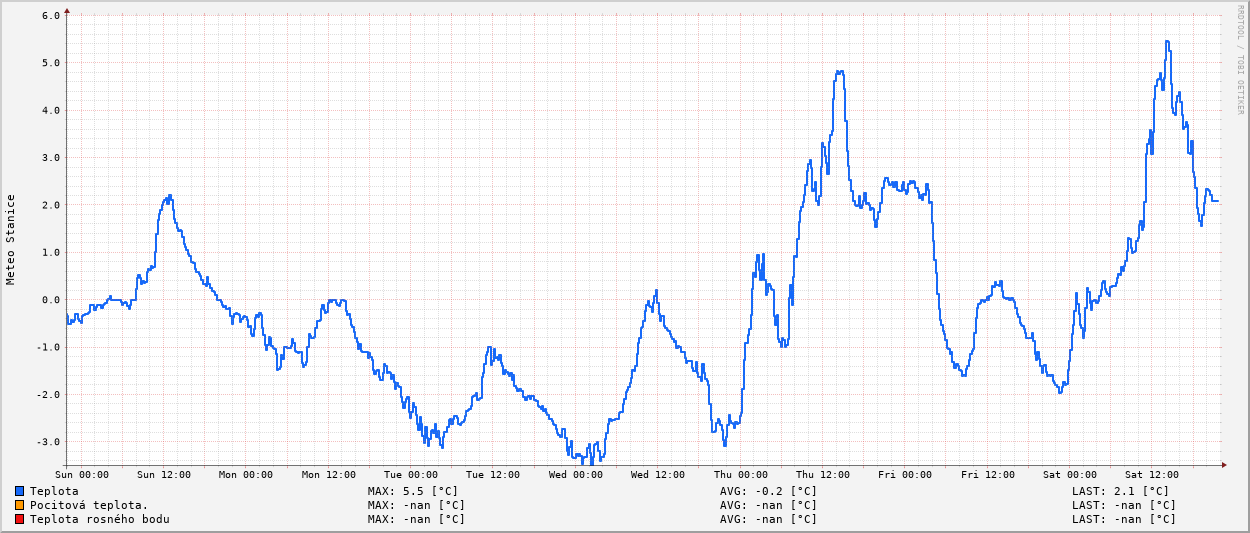Click the red arrow at x-axis end

coord(1223,464)
